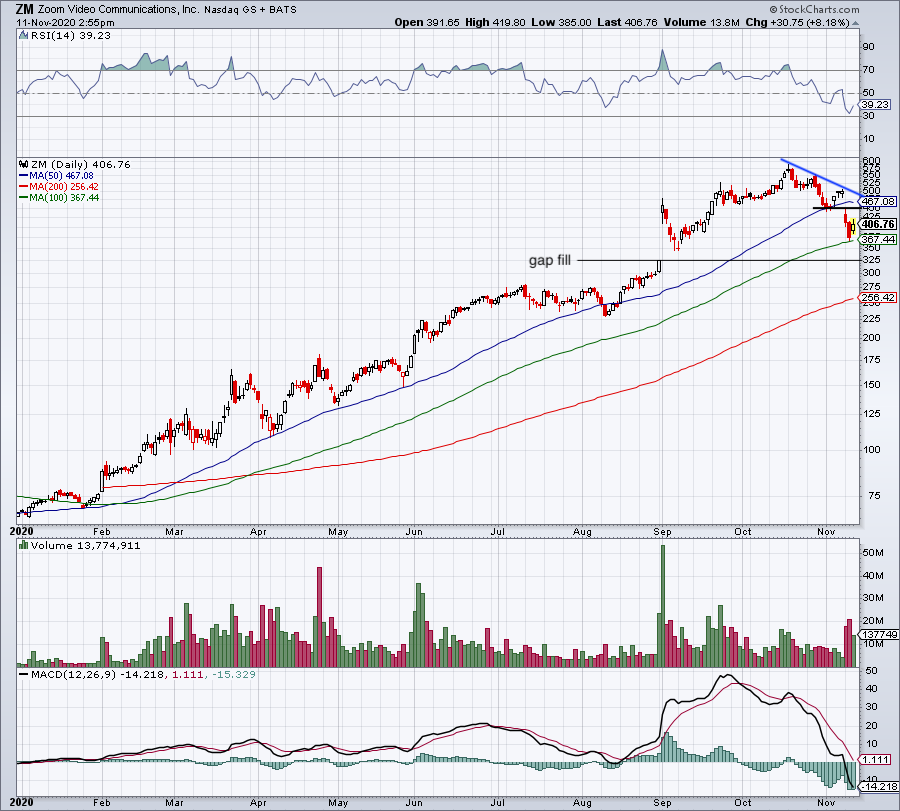Image resolution: width=900 pixels, height=811 pixels.
Task: Click the Apr label under the price chart
Action: [258, 531]
